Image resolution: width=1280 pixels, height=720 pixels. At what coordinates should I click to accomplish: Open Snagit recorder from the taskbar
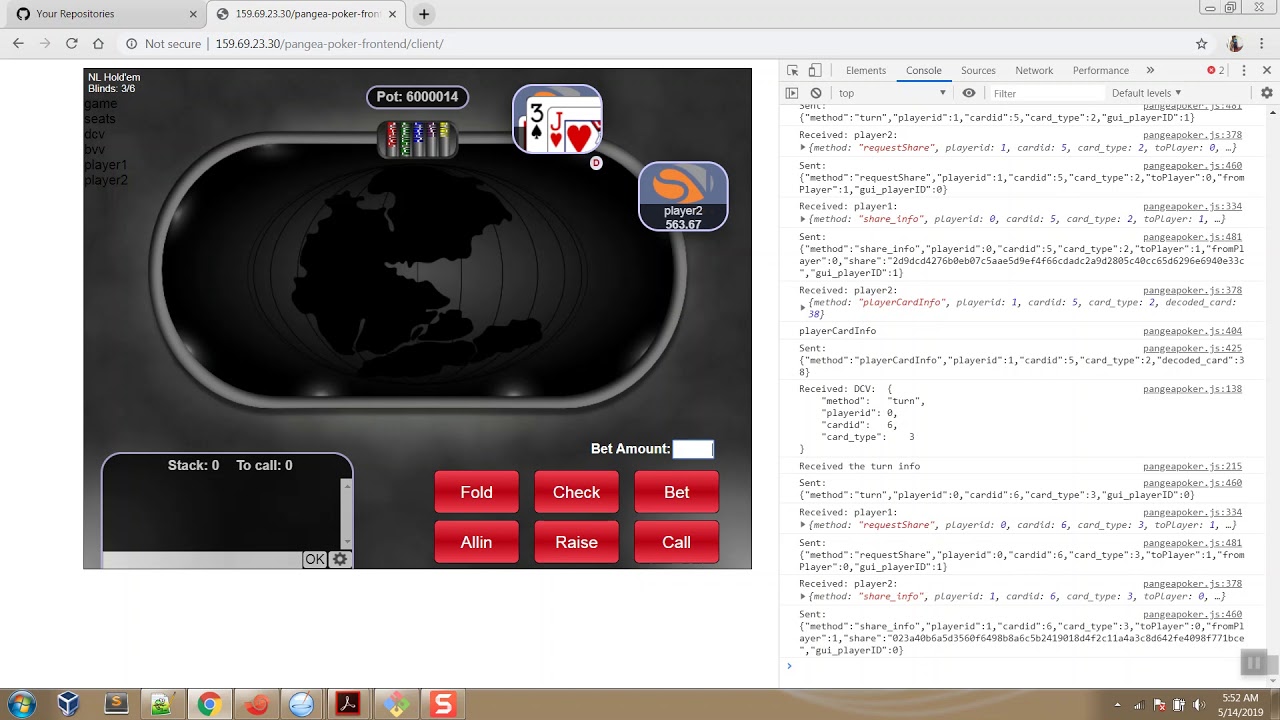pos(442,704)
